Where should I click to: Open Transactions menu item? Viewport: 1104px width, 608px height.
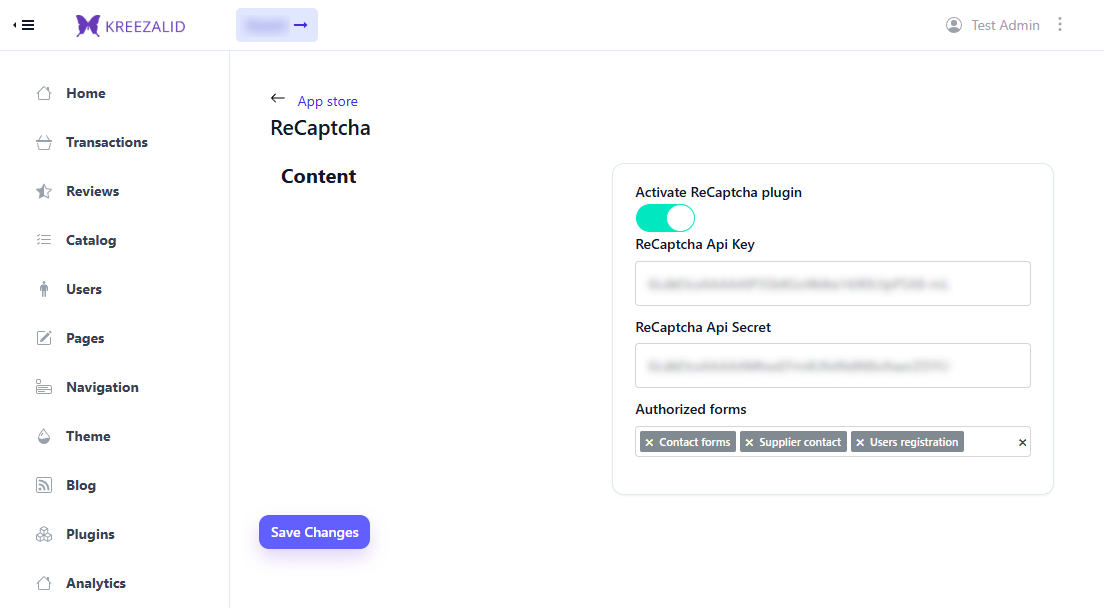(x=107, y=142)
